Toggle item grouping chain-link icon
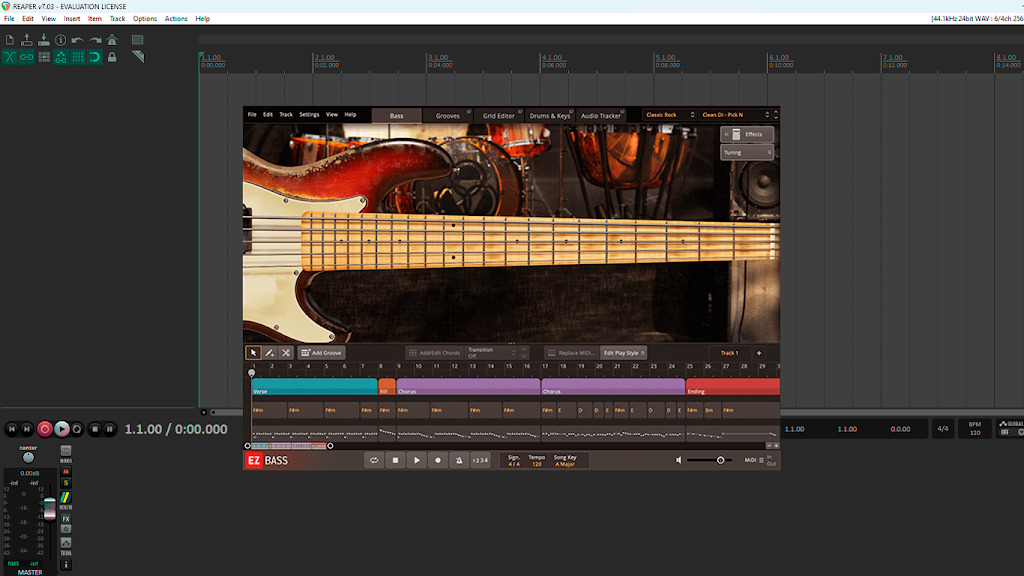The image size is (1024, 576). pos(27,57)
